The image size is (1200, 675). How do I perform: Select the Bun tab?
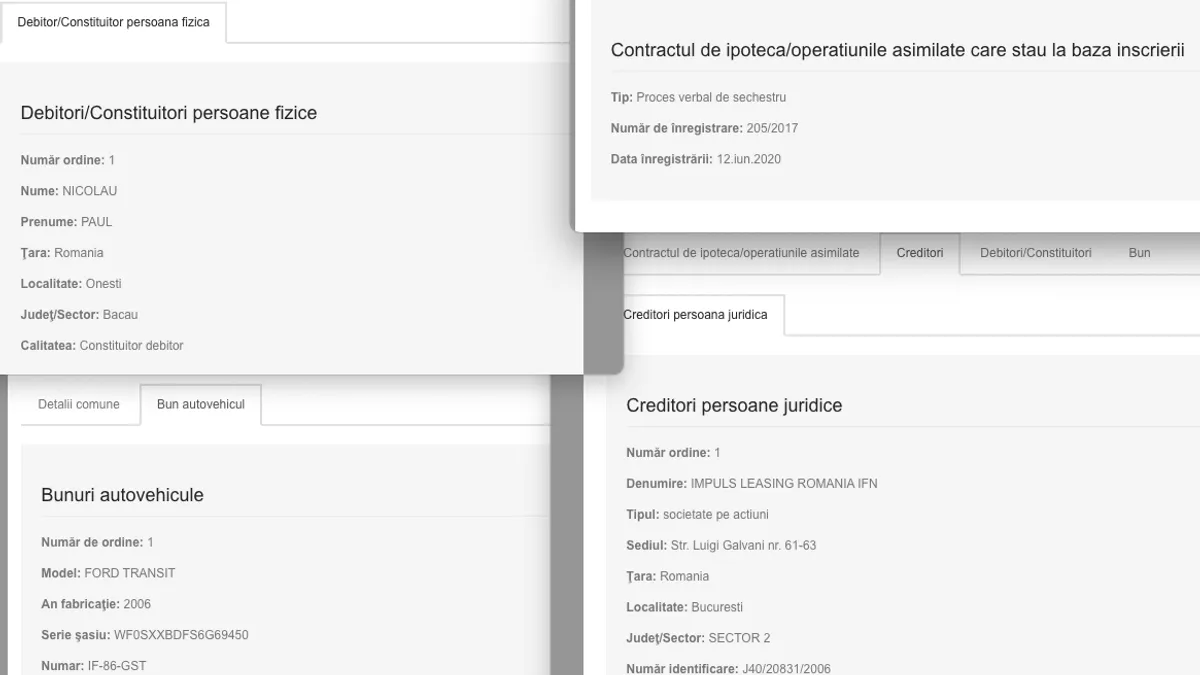[x=1139, y=253]
